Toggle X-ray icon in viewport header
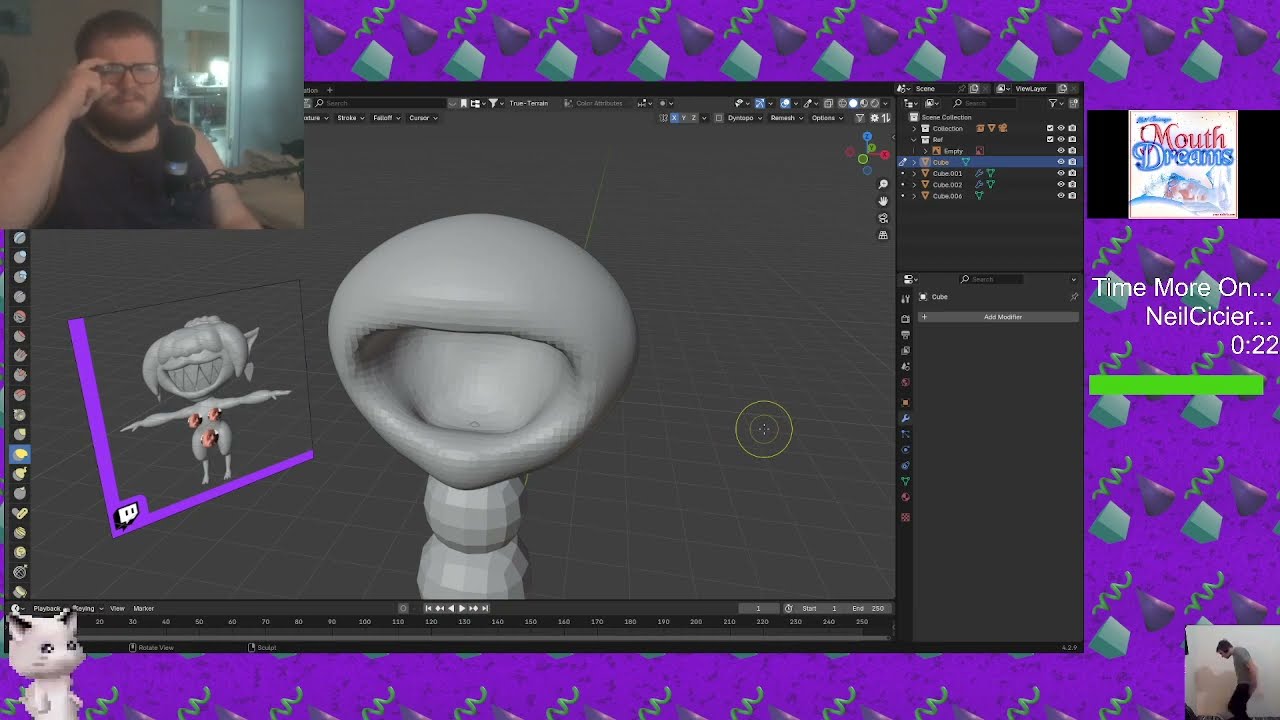The height and width of the screenshot is (720, 1280). tap(828, 103)
